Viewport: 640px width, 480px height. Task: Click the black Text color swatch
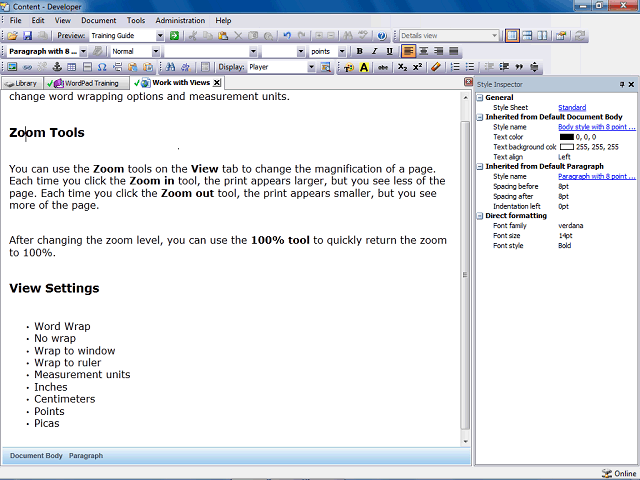567,137
